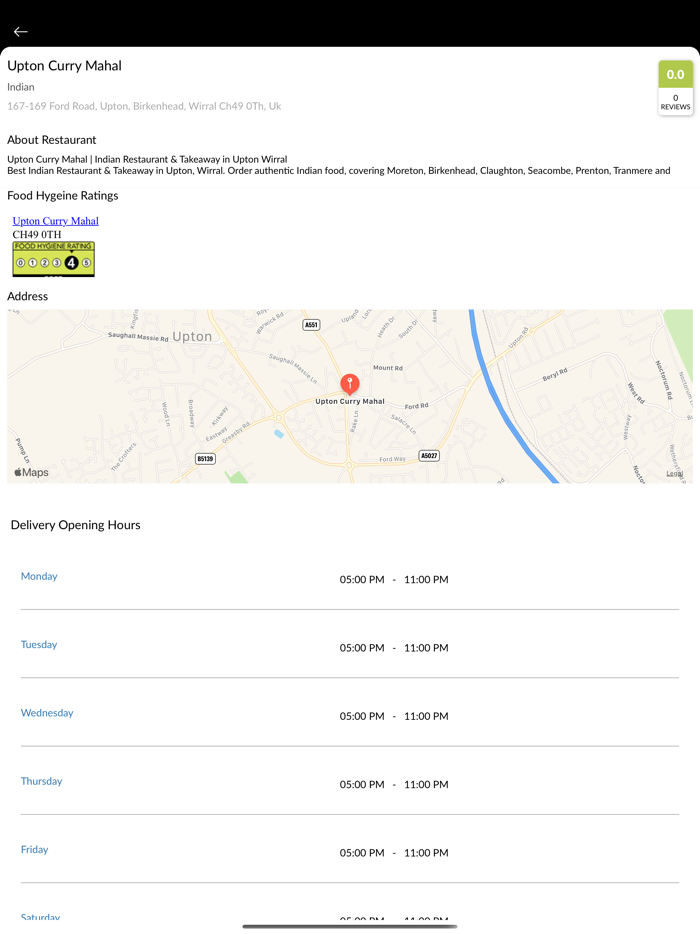This screenshot has width=700, height=934.
Task: Tap the food hygiene rating badge
Action: tap(54, 259)
